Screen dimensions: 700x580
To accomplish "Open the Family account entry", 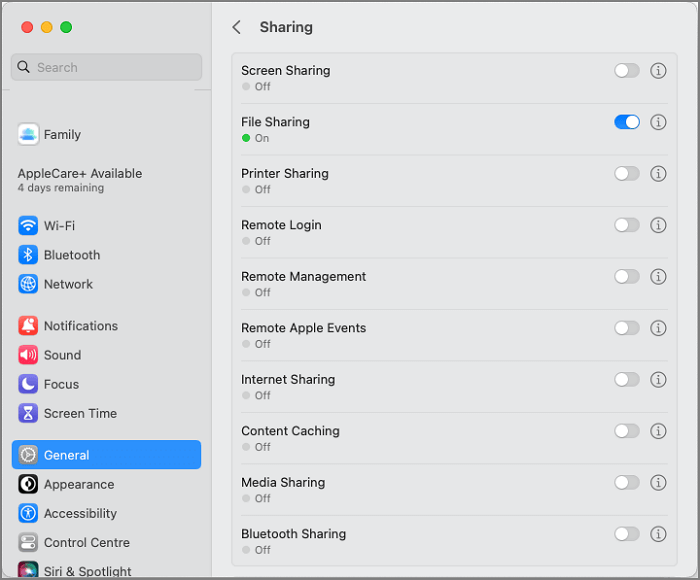I will tap(62, 135).
